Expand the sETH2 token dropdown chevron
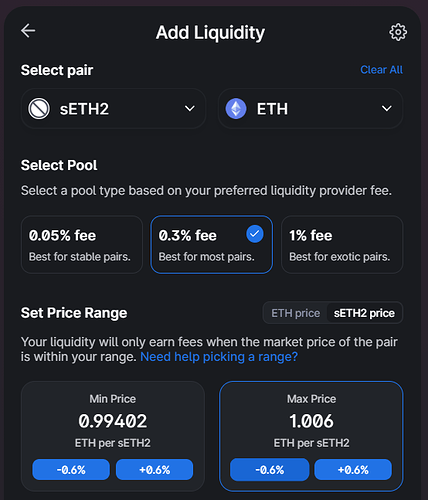Image resolution: width=428 pixels, height=500 pixels. [x=190, y=109]
